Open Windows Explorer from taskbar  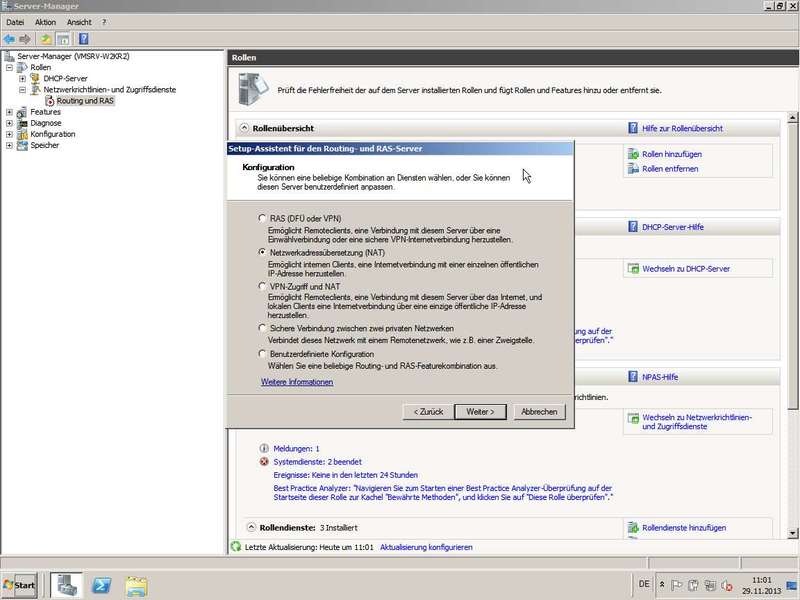(x=136, y=586)
